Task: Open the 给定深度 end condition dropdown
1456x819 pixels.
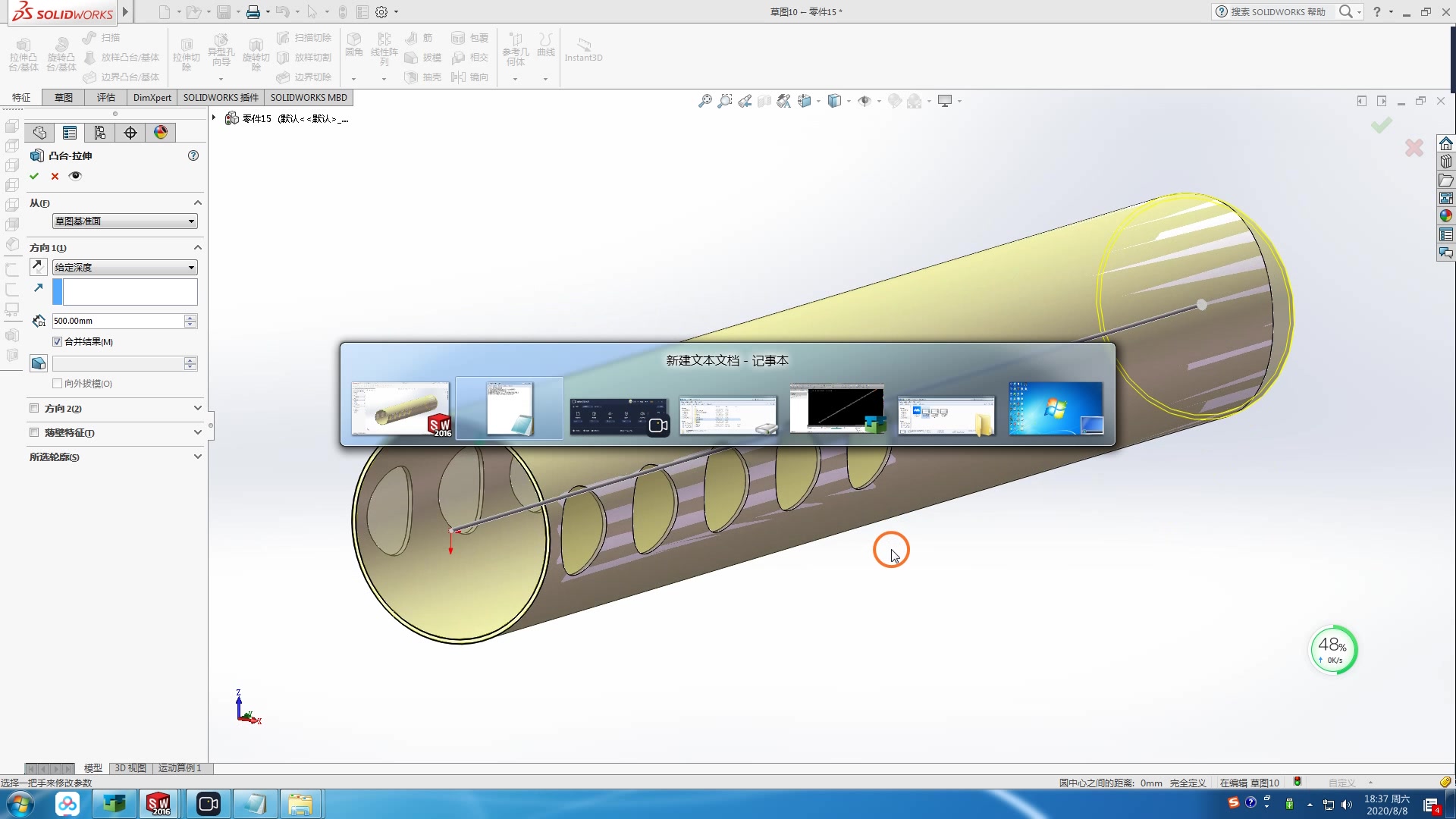Action: pyautogui.click(x=125, y=268)
